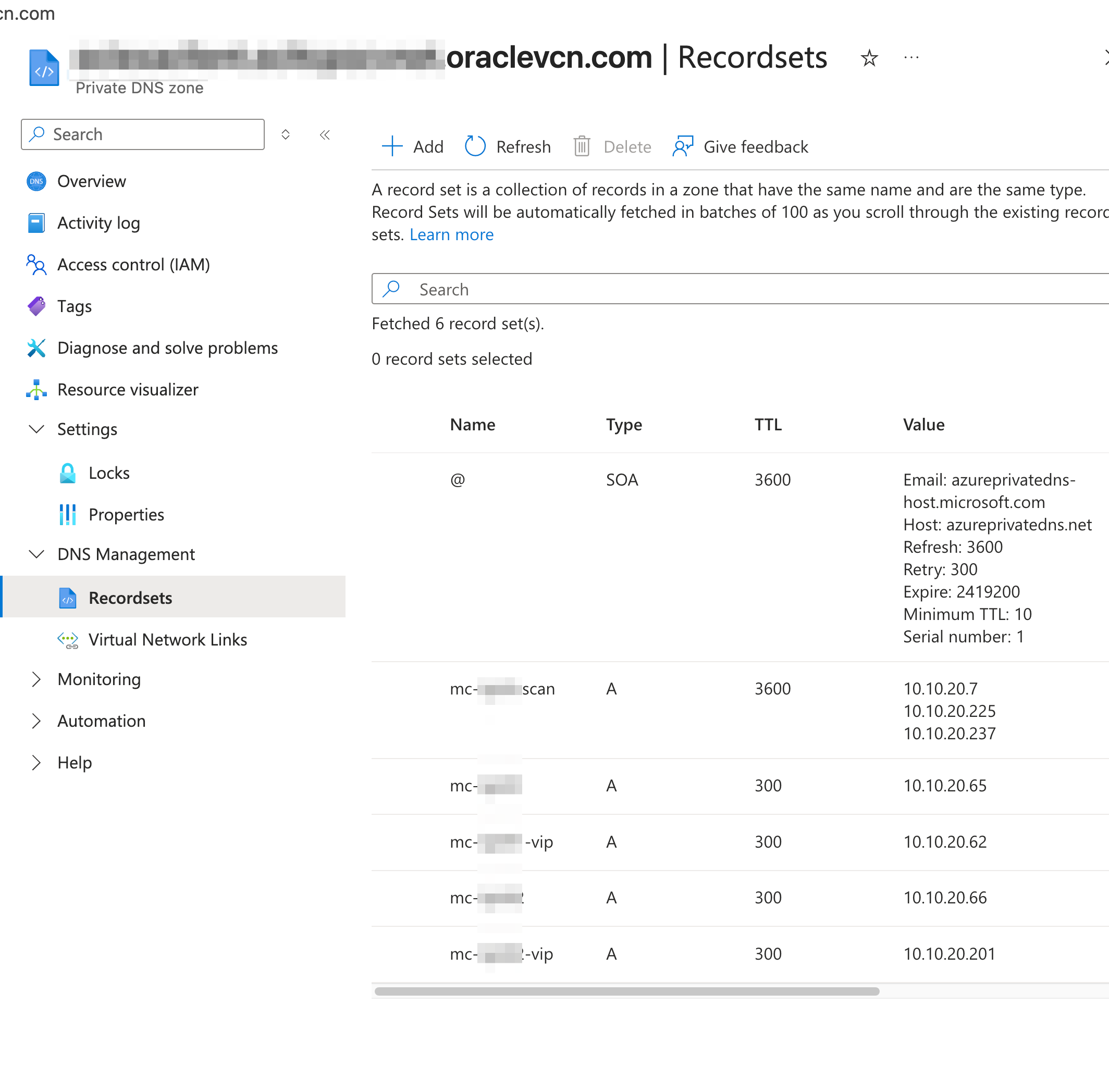1109x1092 pixels.
Task: Open Activity log
Action: click(98, 223)
